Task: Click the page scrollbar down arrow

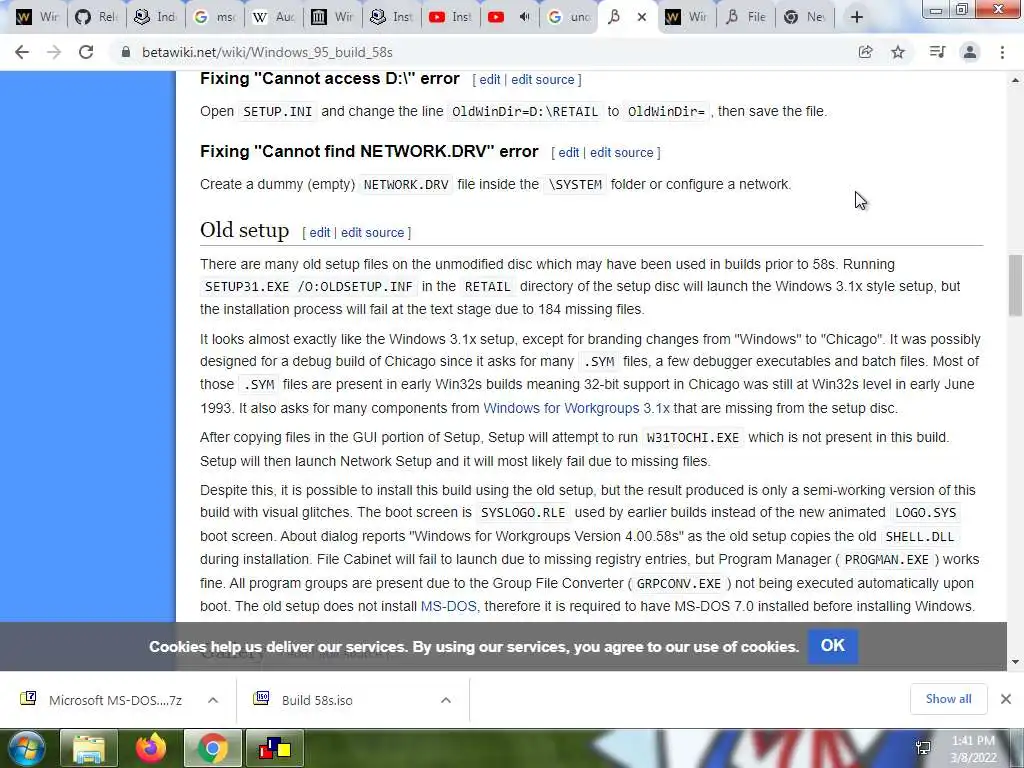Action: point(1015,662)
